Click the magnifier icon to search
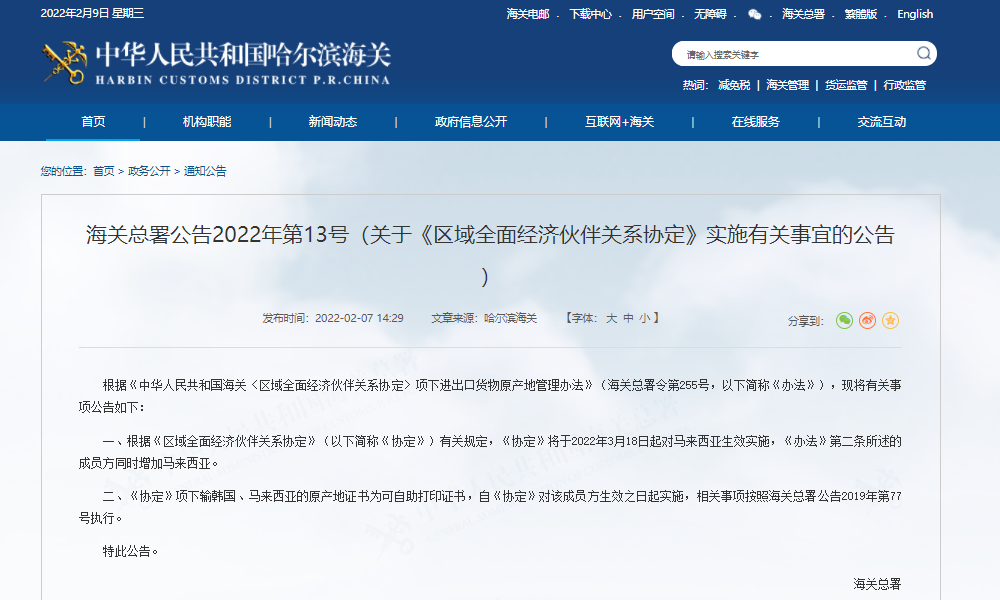This screenshot has height=600, width=1000. (x=925, y=53)
